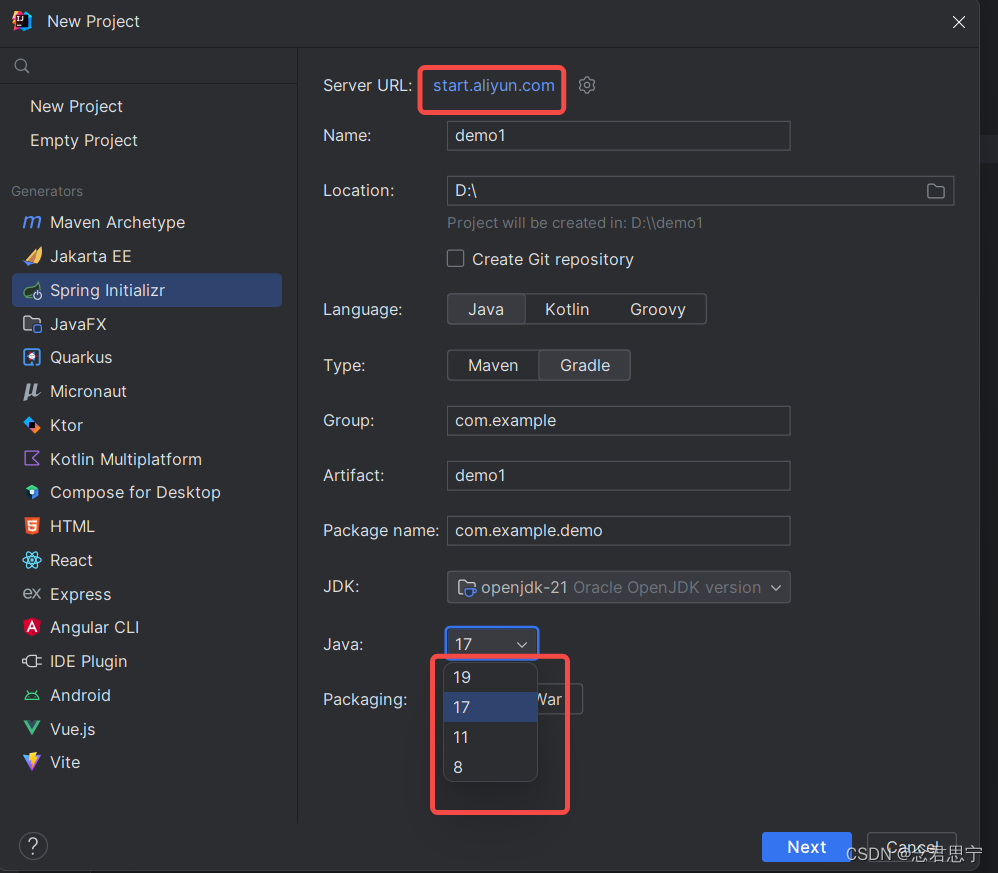Select Java as the language
The width and height of the screenshot is (998, 873).
pos(486,309)
